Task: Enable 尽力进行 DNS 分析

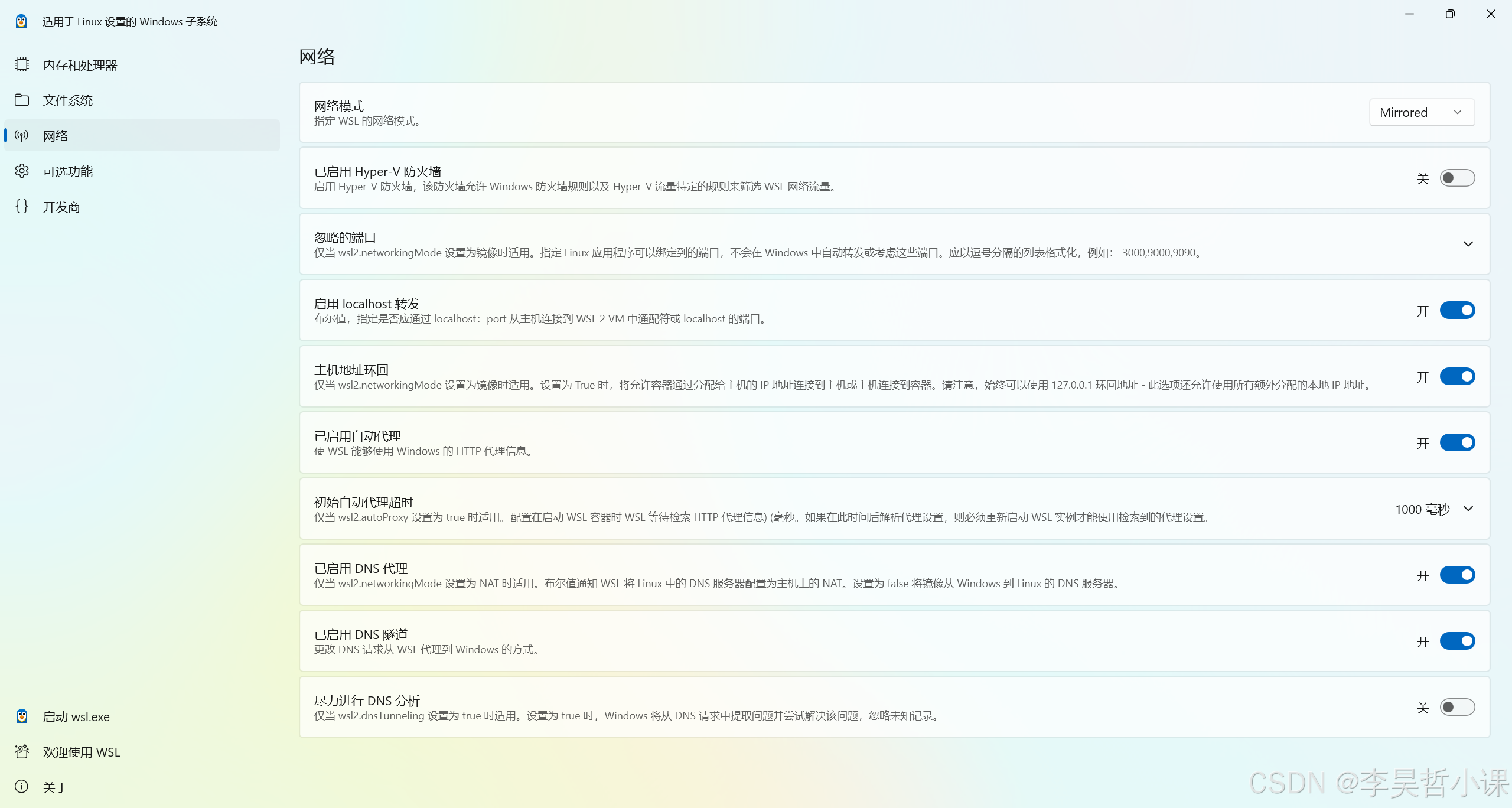Action: click(1456, 706)
